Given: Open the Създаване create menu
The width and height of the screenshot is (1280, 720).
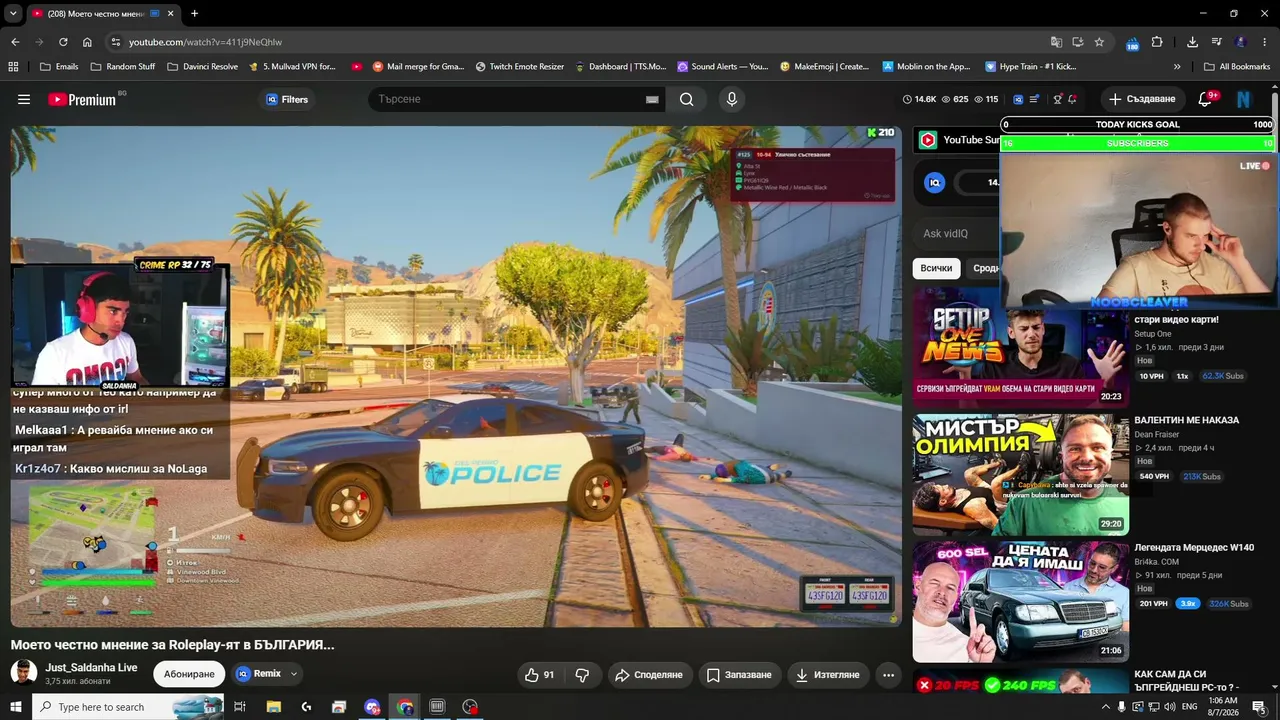Looking at the screenshot, I should pos(1142,99).
